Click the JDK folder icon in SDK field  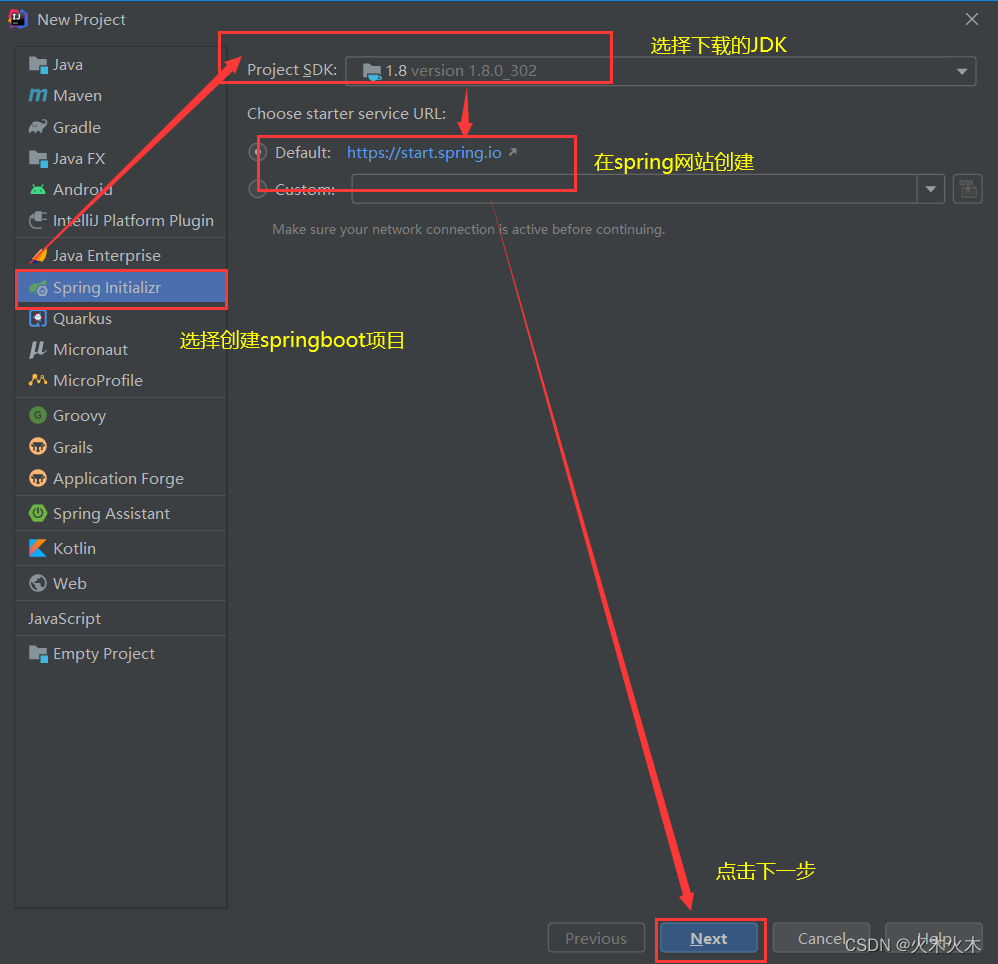click(372, 71)
